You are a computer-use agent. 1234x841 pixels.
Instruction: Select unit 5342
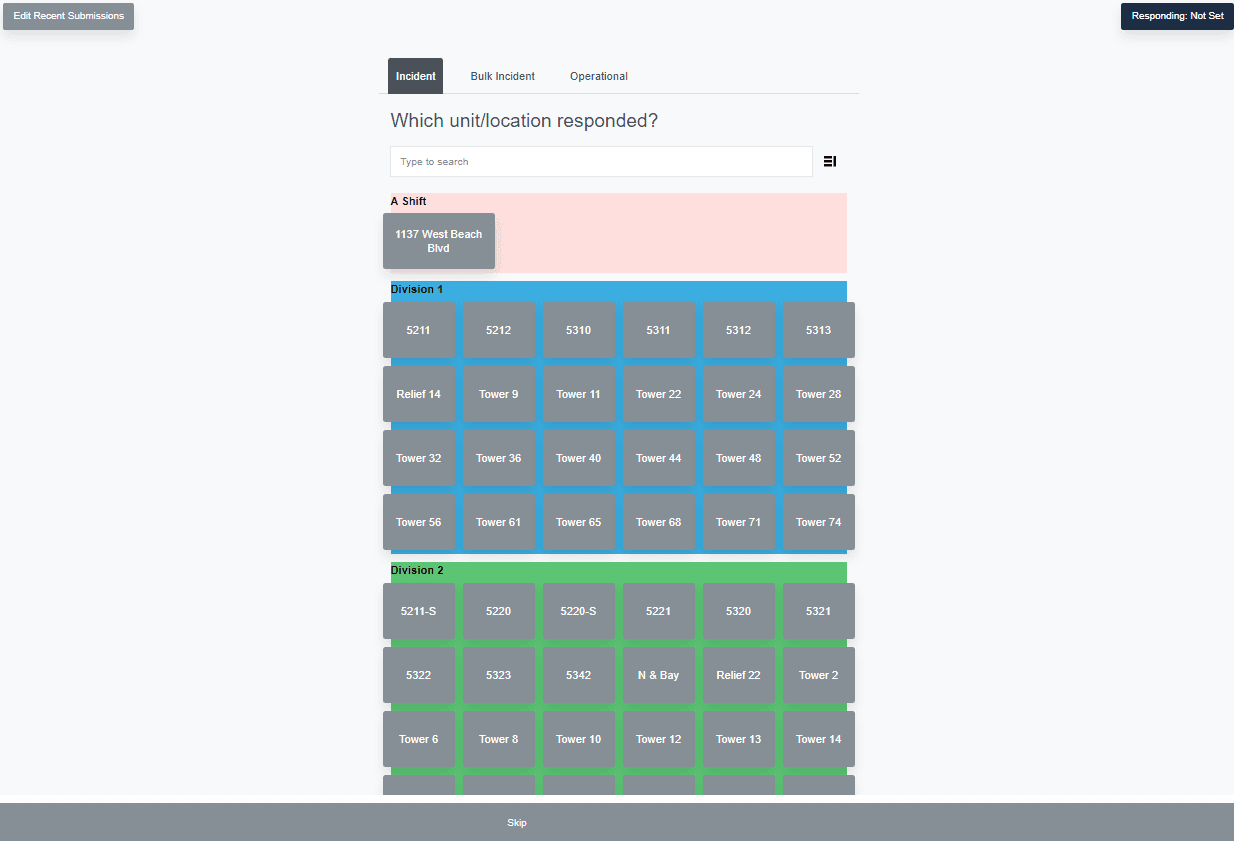pos(578,675)
